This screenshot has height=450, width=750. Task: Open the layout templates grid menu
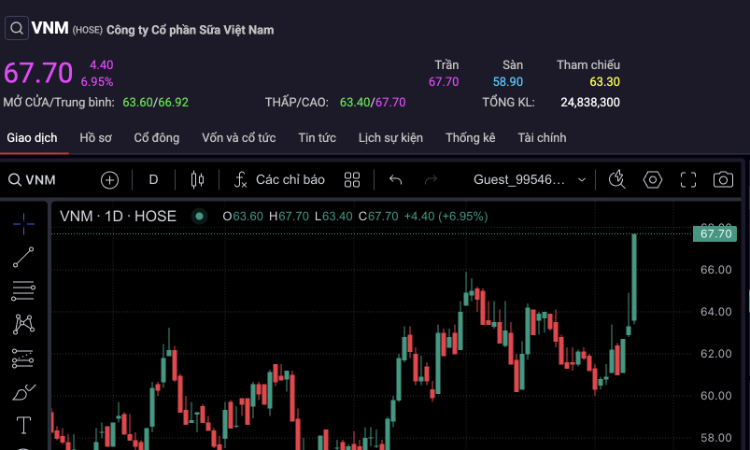(352, 180)
